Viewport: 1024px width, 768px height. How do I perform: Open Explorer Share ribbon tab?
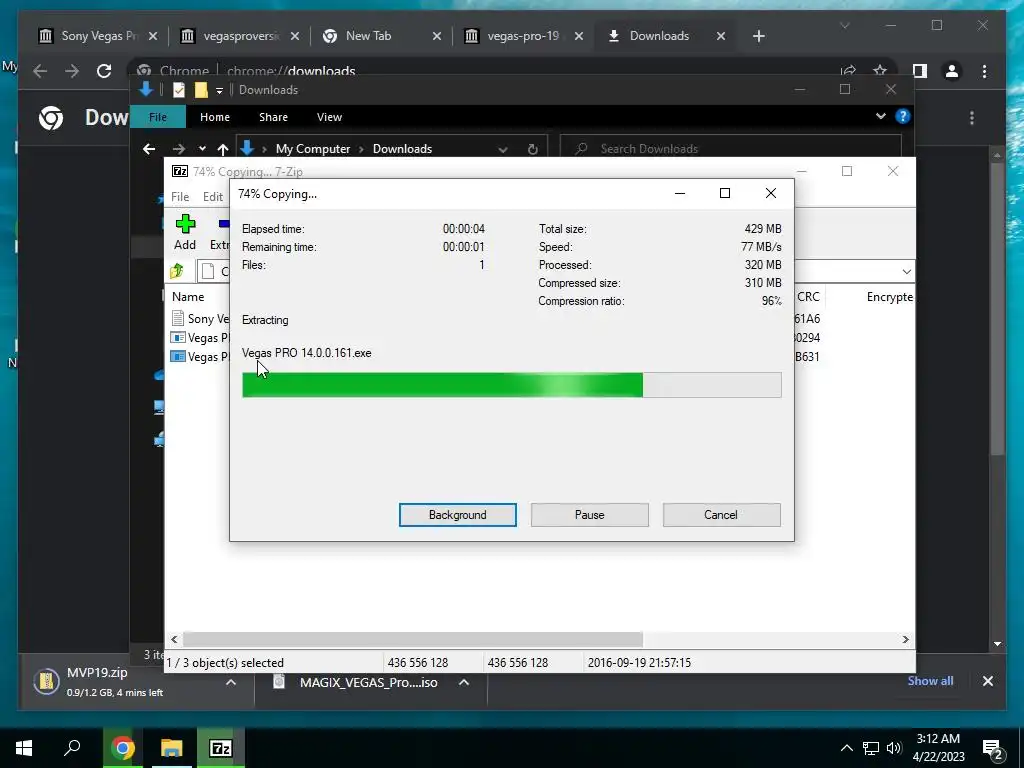pos(273,117)
